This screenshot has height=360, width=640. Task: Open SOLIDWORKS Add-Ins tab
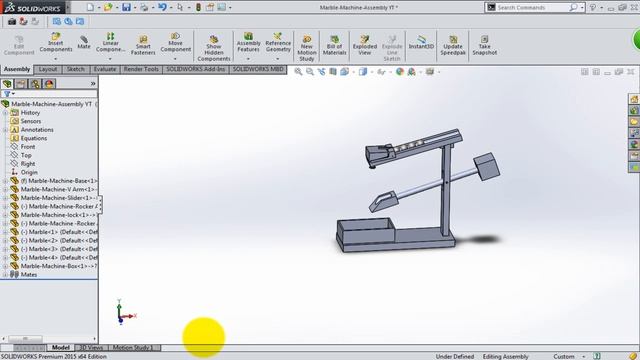coord(196,69)
